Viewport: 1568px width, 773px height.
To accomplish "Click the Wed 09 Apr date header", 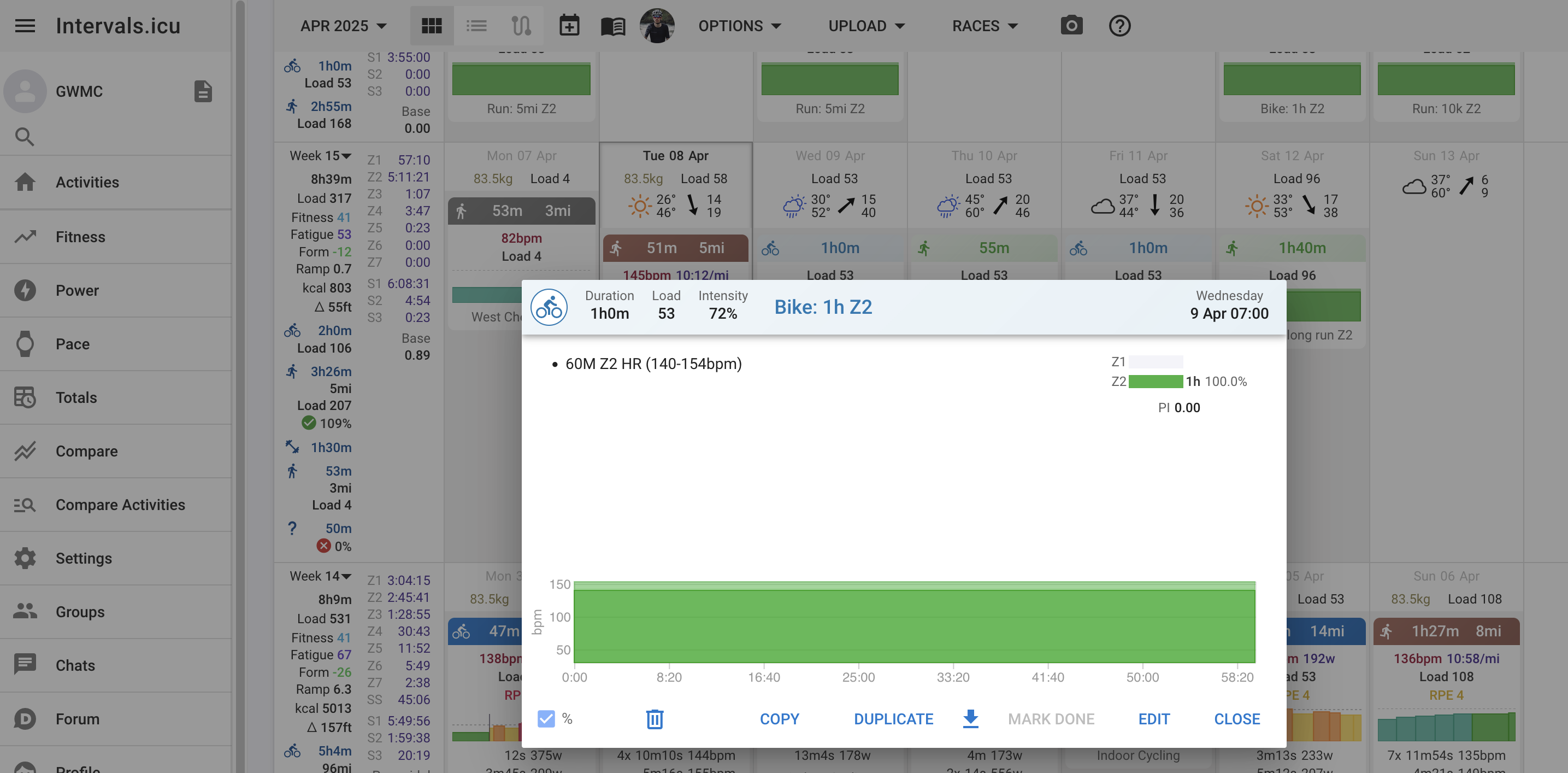I will tap(830, 156).
